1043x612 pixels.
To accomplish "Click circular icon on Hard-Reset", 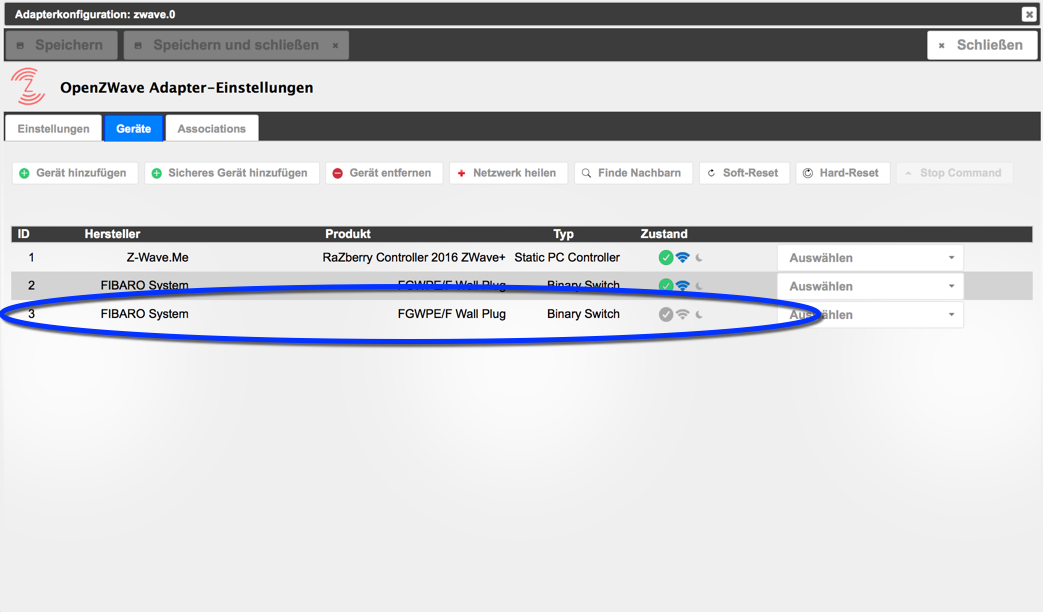I will point(808,173).
